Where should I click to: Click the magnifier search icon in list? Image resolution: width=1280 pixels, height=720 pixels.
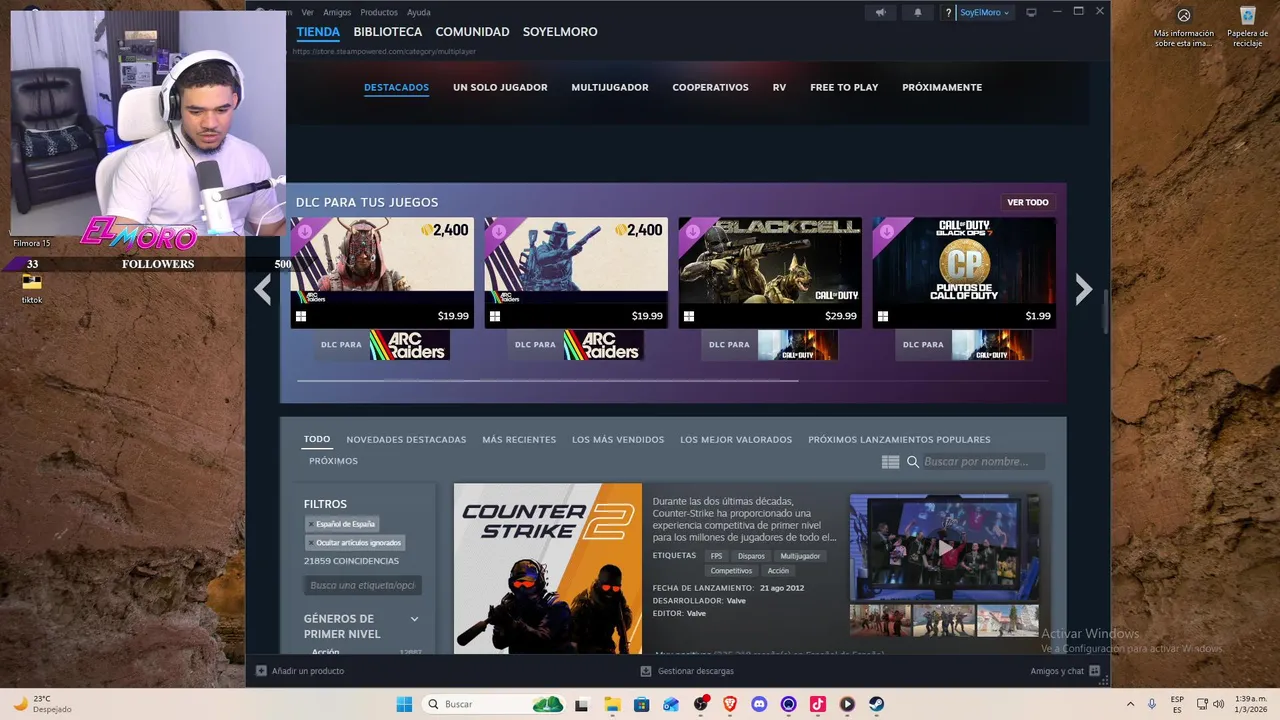pos(913,462)
